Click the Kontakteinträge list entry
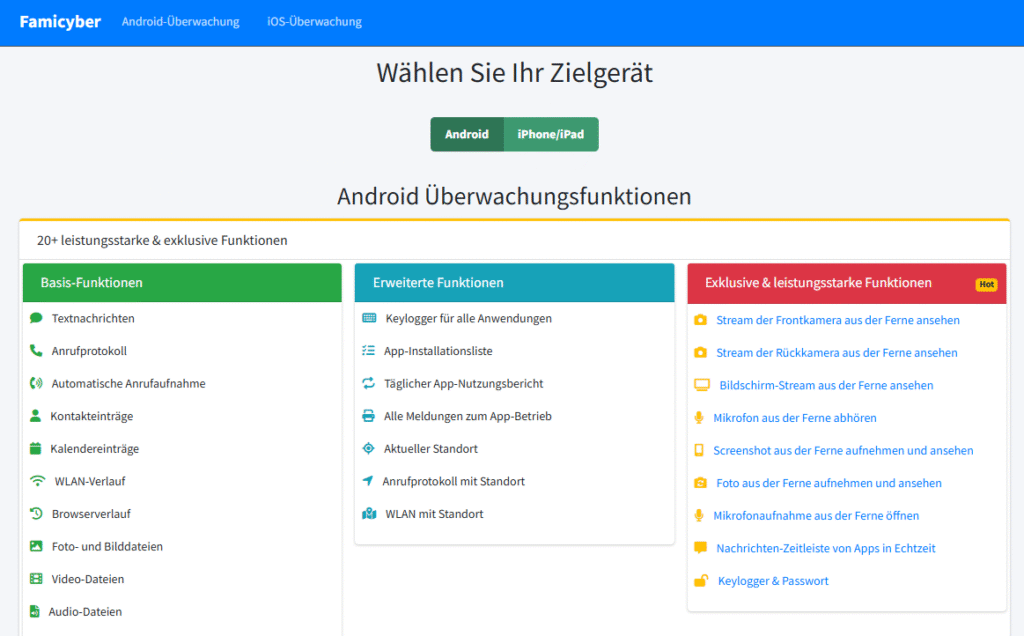1024x636 pixels. click(x=91, y=416)
